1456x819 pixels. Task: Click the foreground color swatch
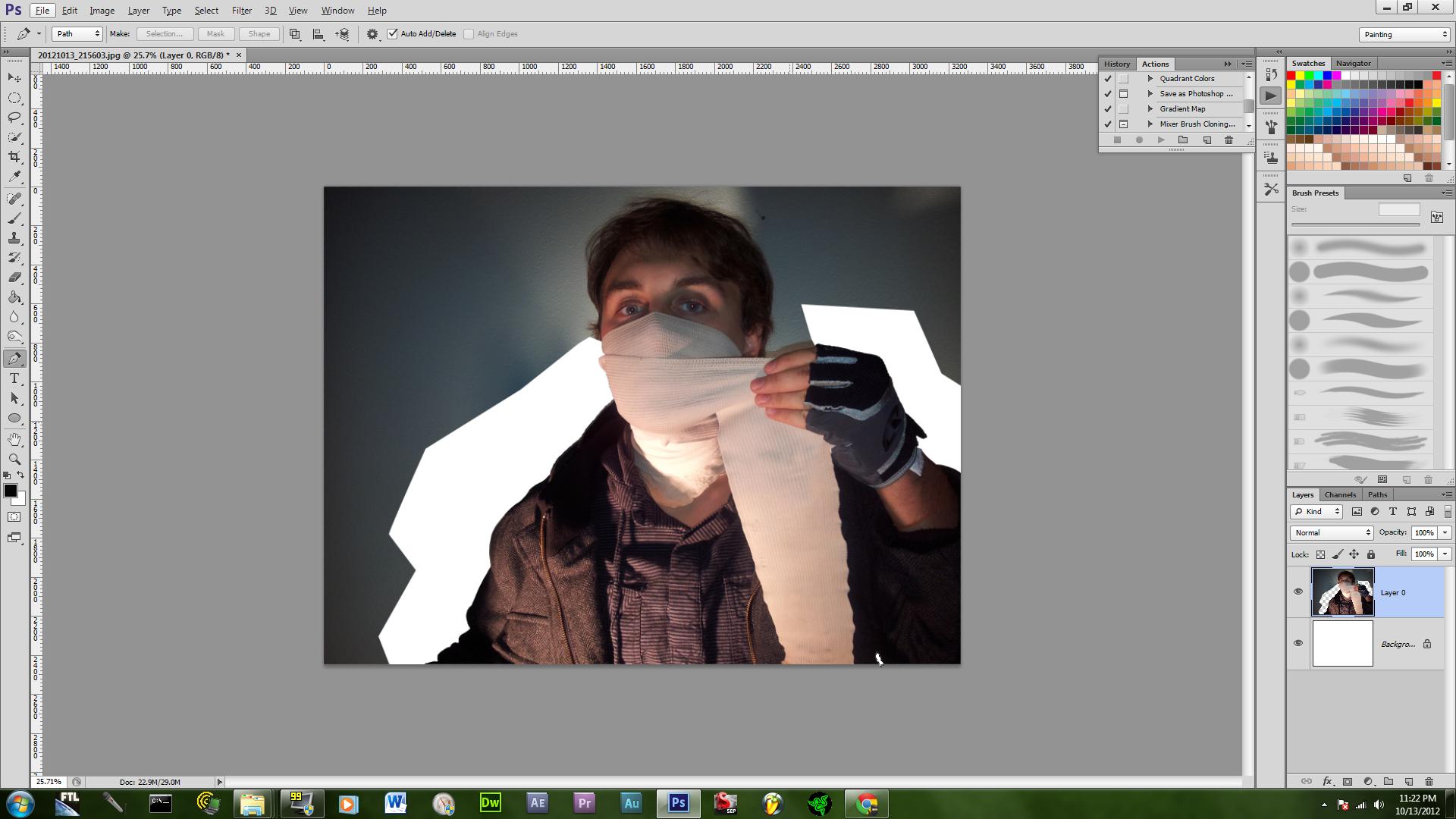(10, 491)
